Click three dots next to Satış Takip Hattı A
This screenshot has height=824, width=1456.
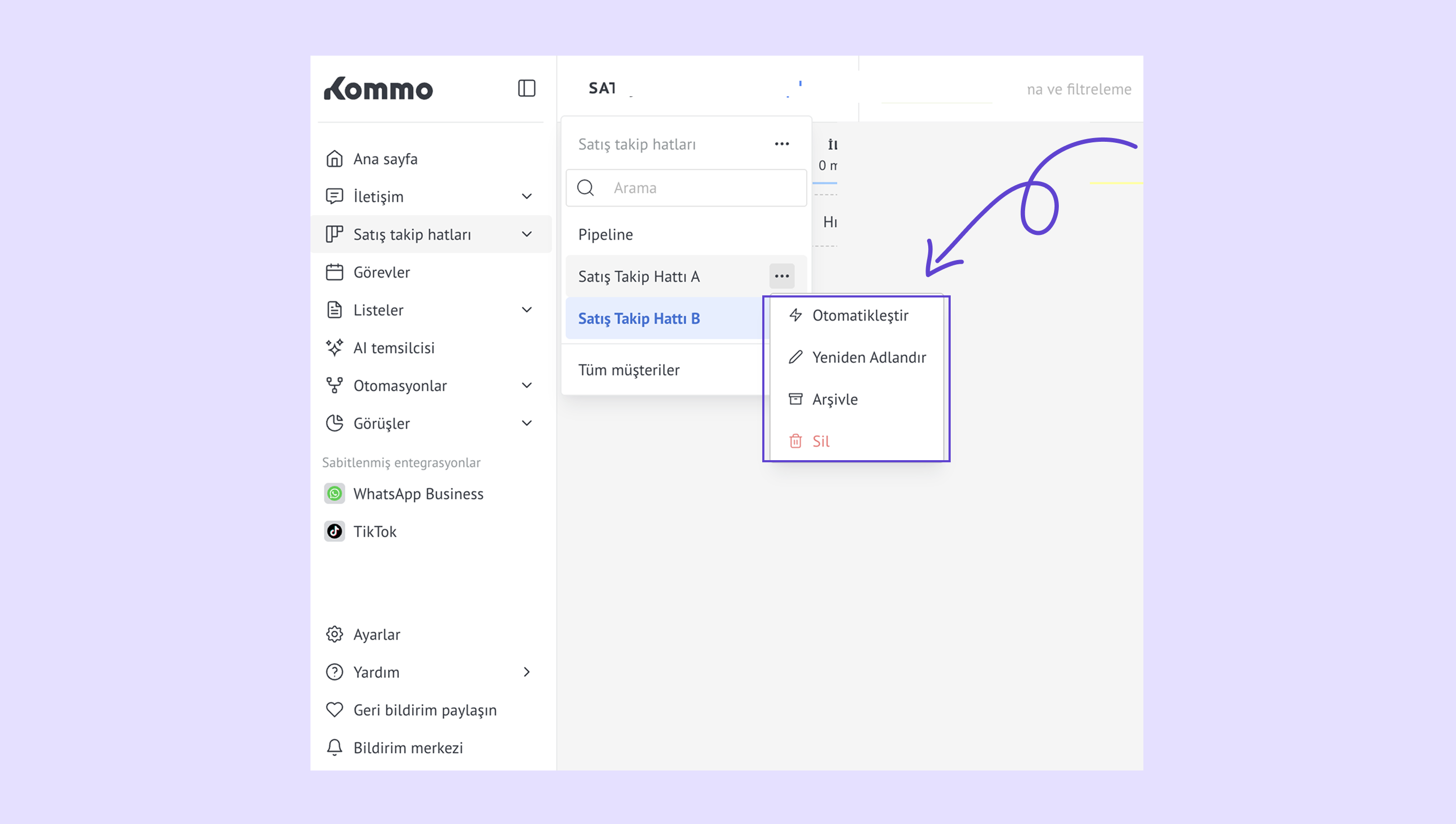pyautogui.click(x=782, y=276)
